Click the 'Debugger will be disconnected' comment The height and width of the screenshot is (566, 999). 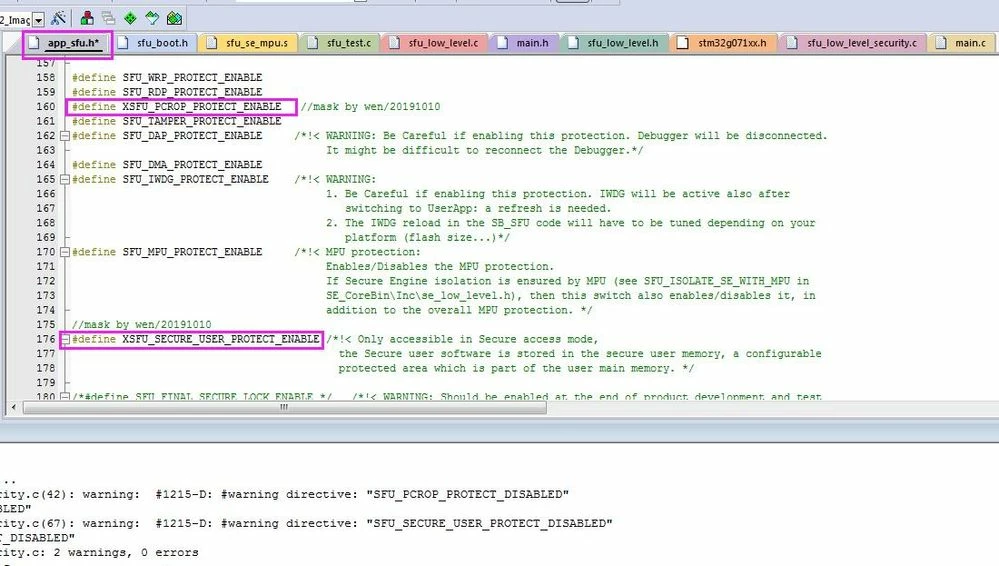pyautogui.click(x=732, y=136)
